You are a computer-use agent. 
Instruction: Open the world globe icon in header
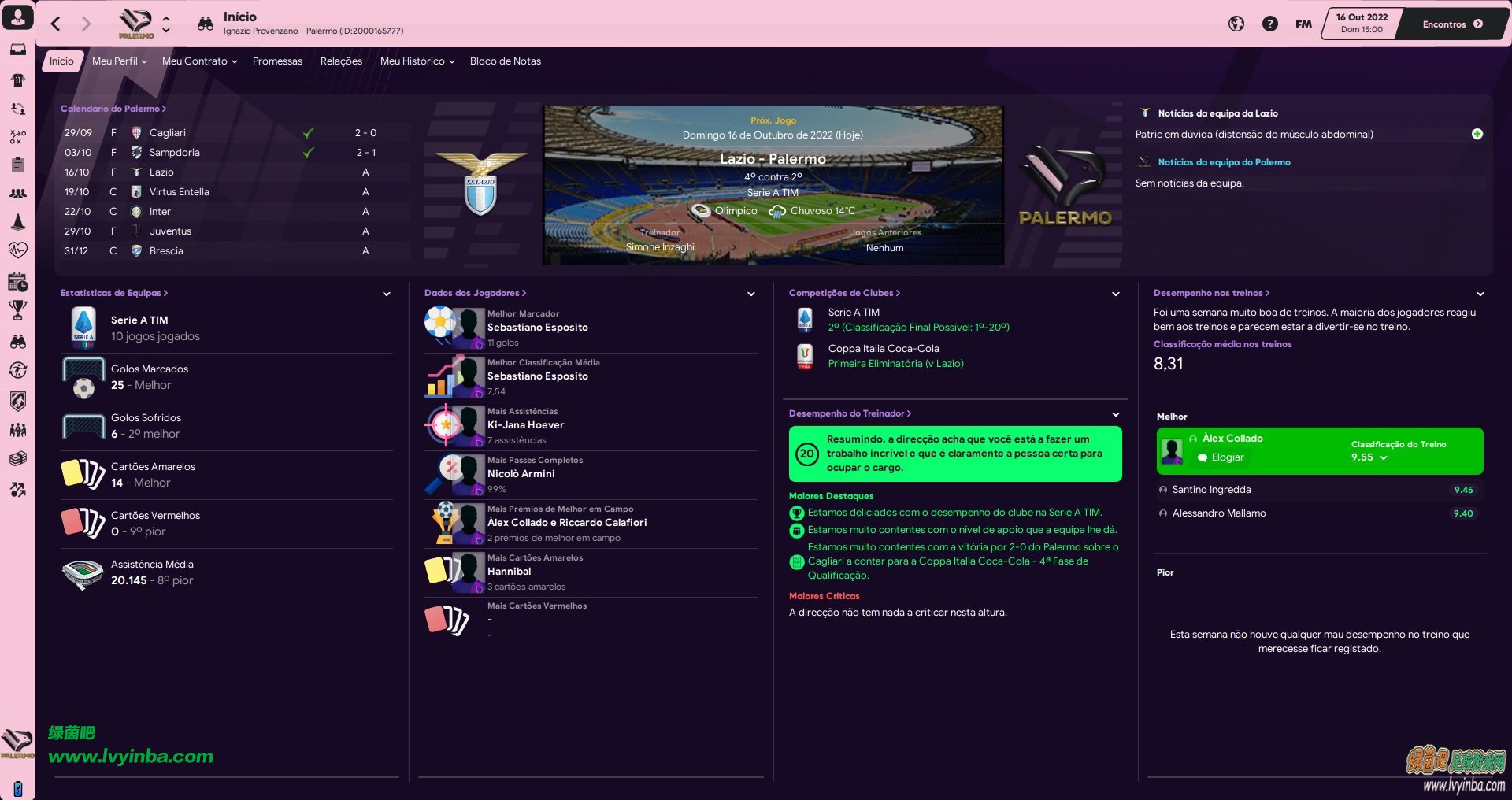[1236, 24]
